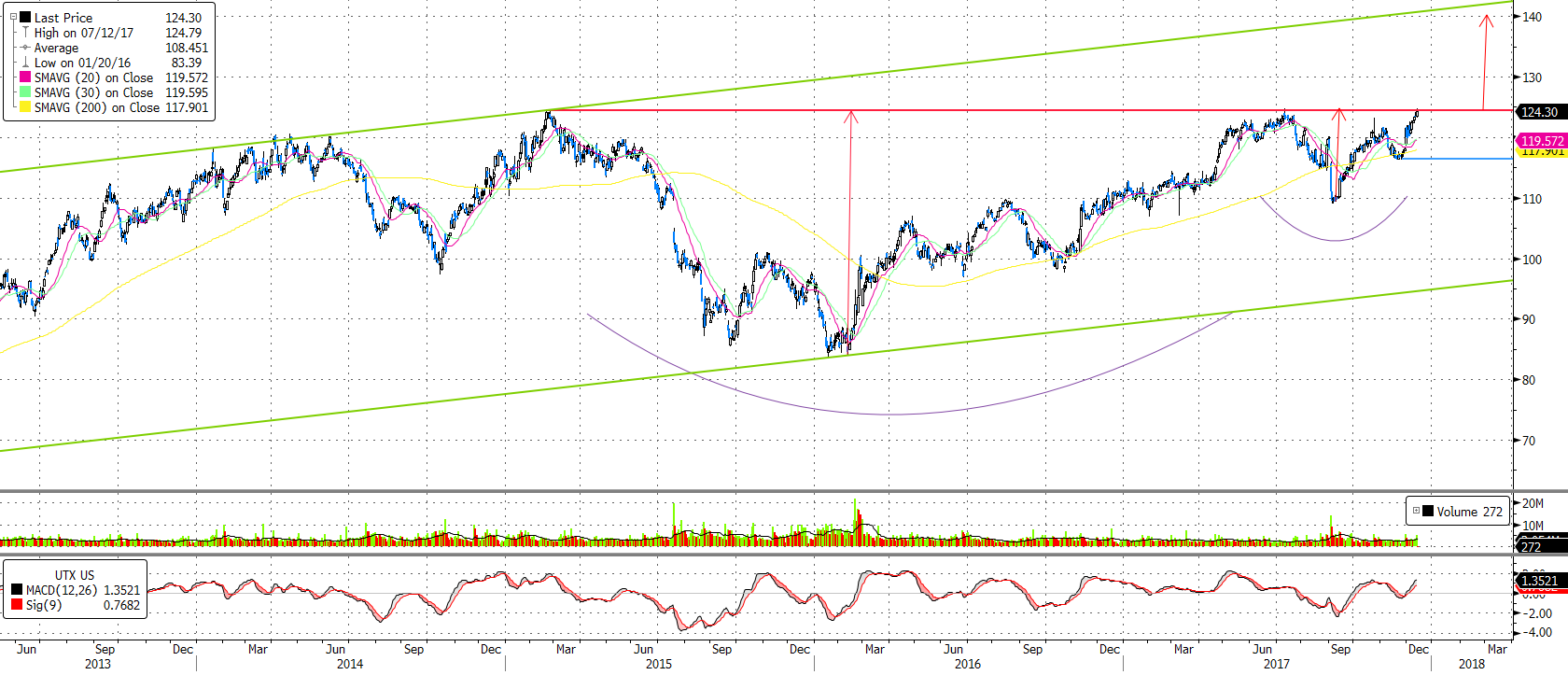Click the magenta 119.572 axis tag
The height and width of the screenshot is (675, 1568).
click(x=1542, y=141)
